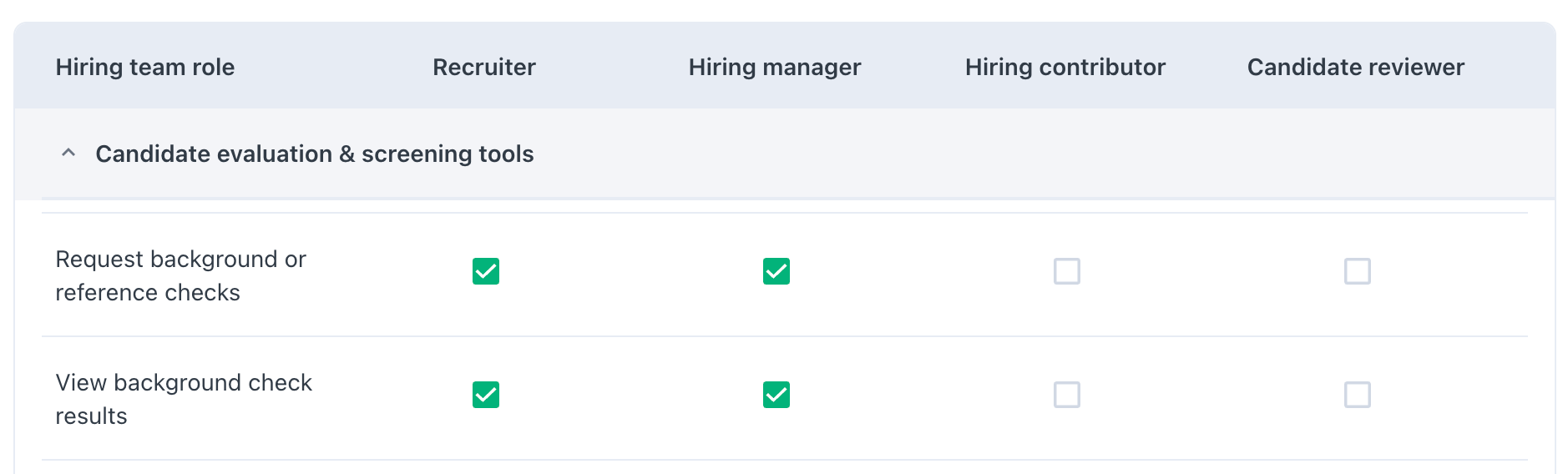Select the Hiring manager column header

coord(775,67)
